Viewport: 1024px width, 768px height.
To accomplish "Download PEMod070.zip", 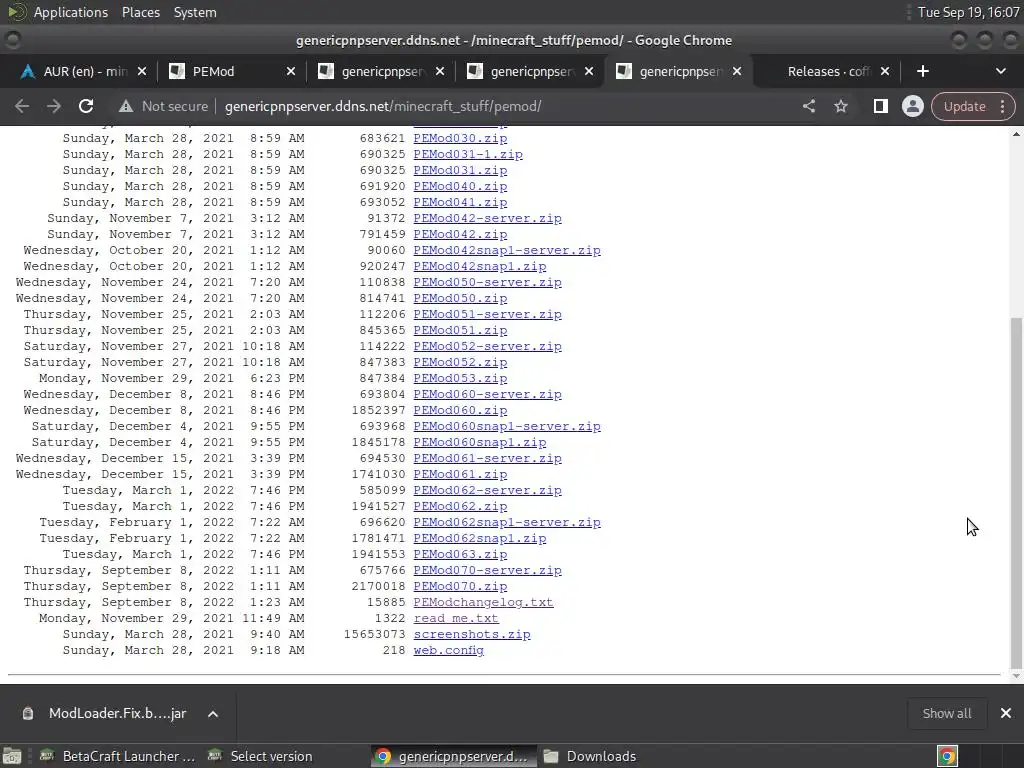I will [460, 586].
